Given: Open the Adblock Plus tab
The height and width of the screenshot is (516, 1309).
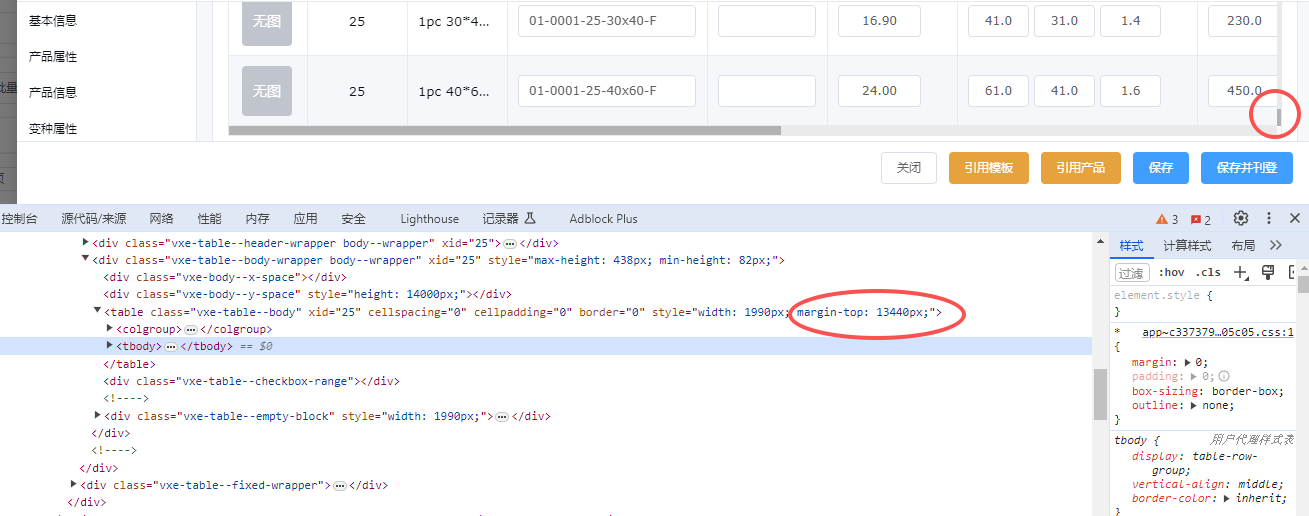Looking at the screenshot, I should (x=603, y=219).
